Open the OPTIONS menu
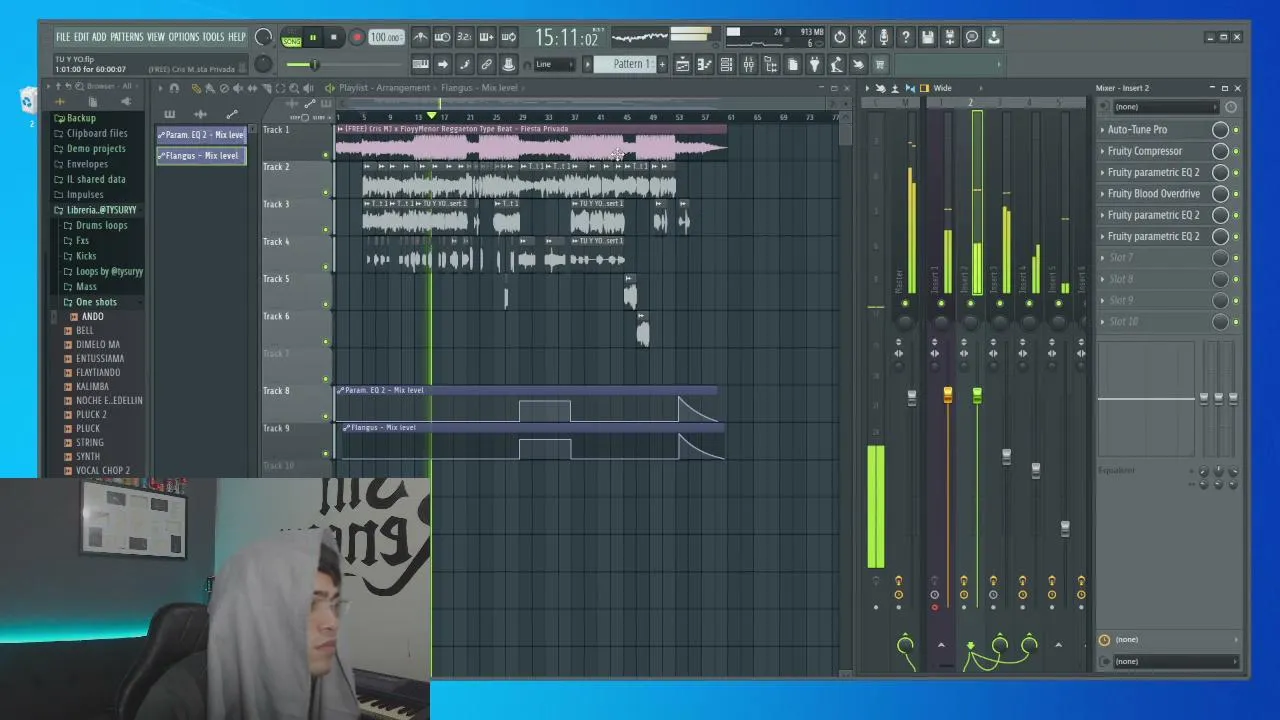The image size is (1280, 720). click(x=184, y=37)
